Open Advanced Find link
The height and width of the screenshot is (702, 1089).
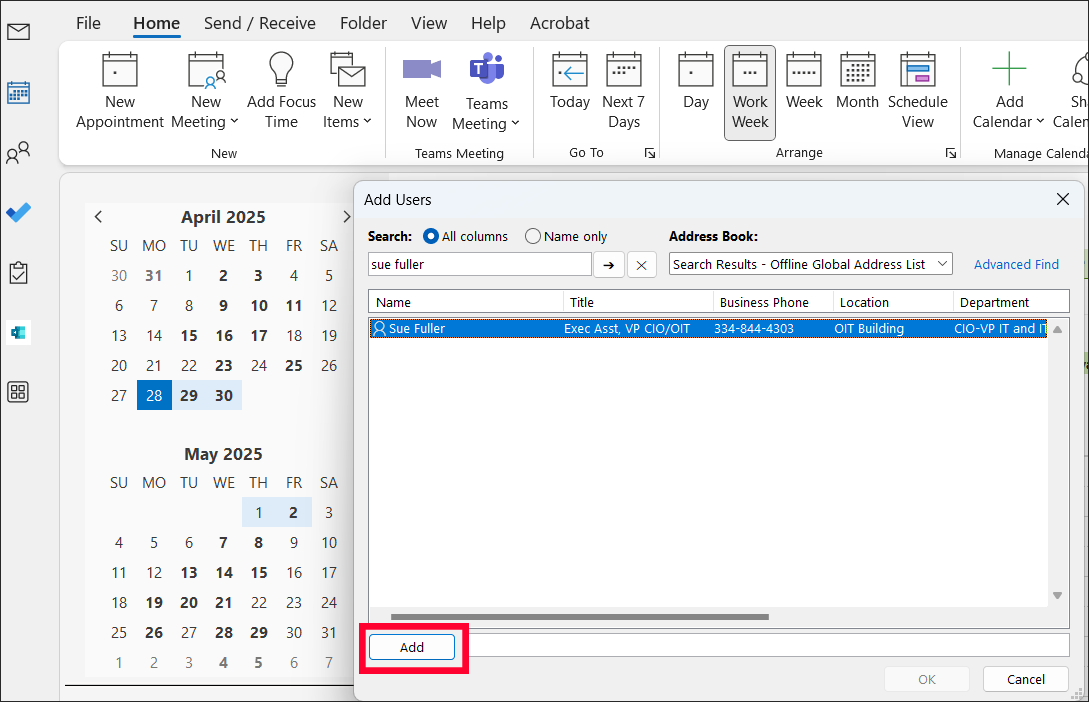point(1016,265)
